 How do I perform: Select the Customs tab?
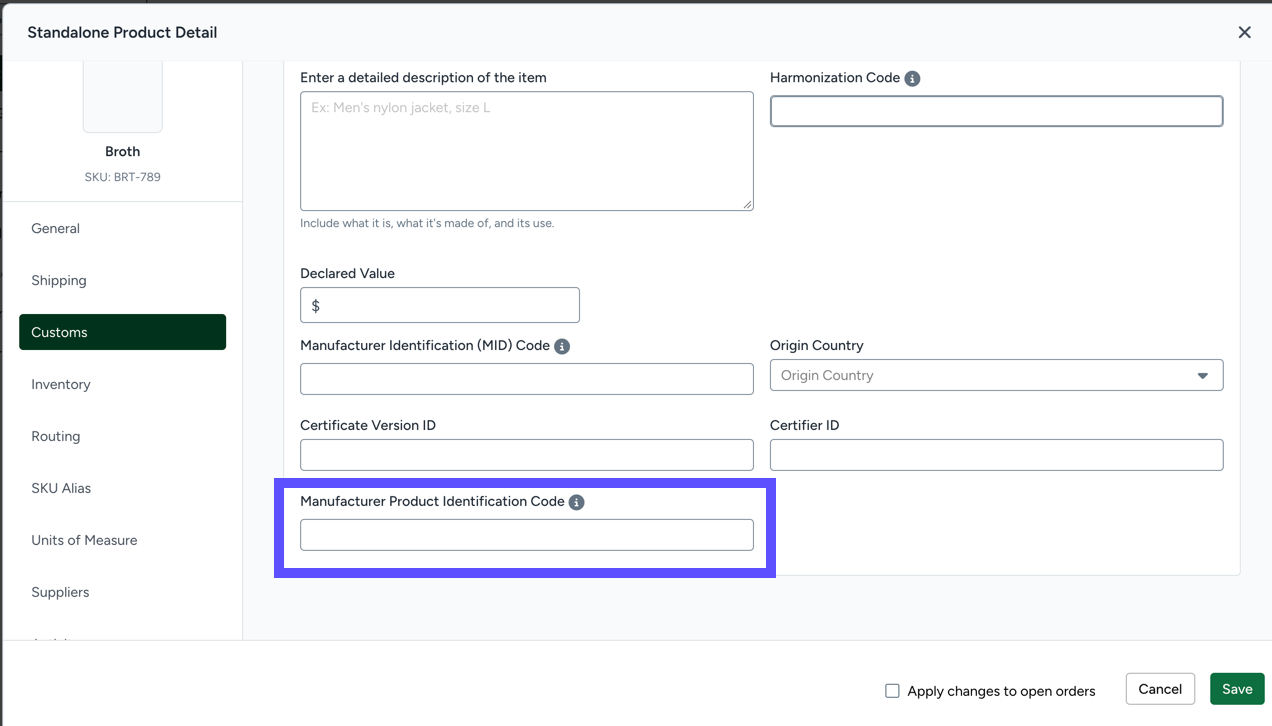pos(122,332)
